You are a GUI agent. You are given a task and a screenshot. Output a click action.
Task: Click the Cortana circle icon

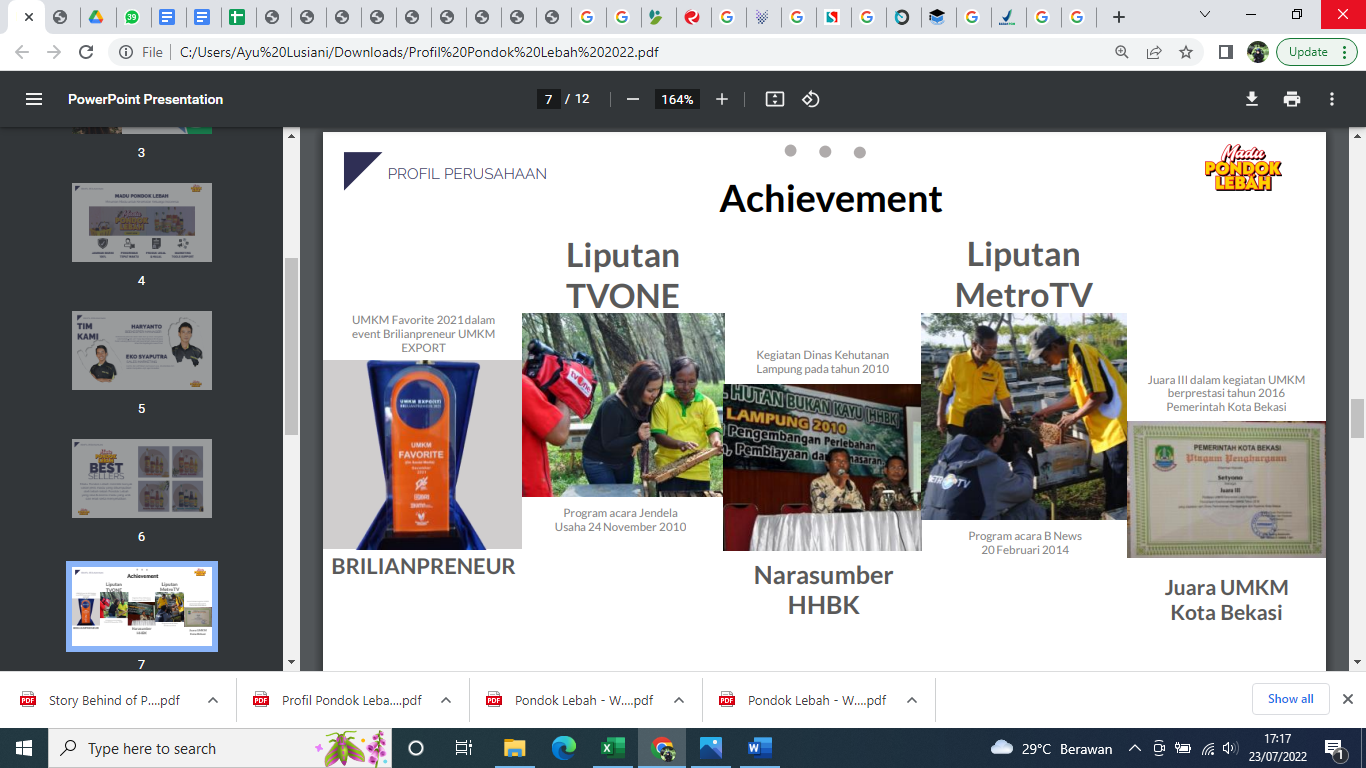[x=416, y=748]
